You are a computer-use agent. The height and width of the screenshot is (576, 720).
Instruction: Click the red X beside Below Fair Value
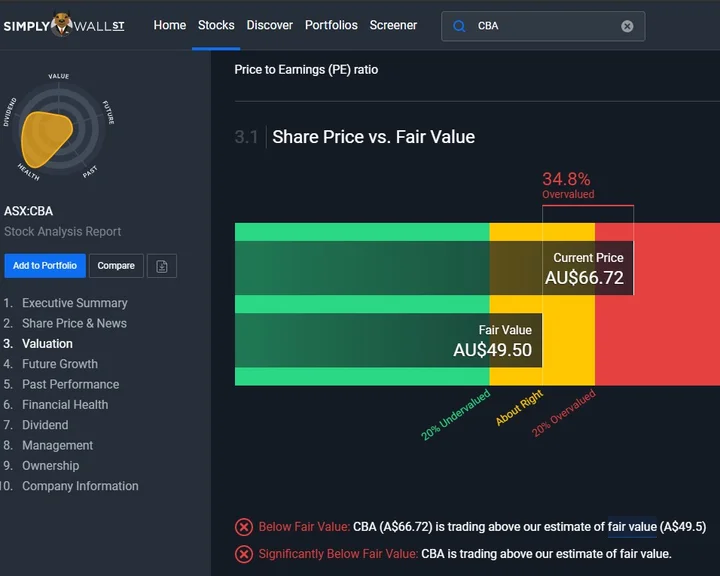pyautogui.click(x=244, y=527)
